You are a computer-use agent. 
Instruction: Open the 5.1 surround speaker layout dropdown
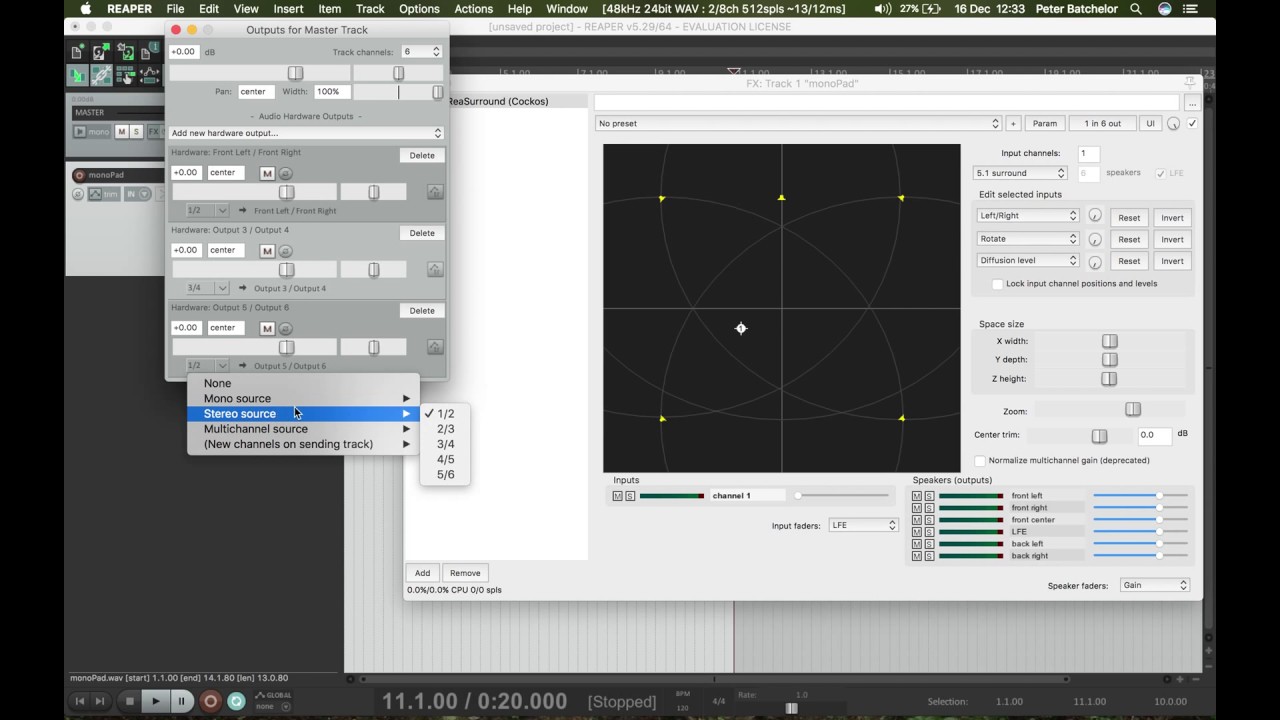pyautogui.click(x=1021, y=173)
